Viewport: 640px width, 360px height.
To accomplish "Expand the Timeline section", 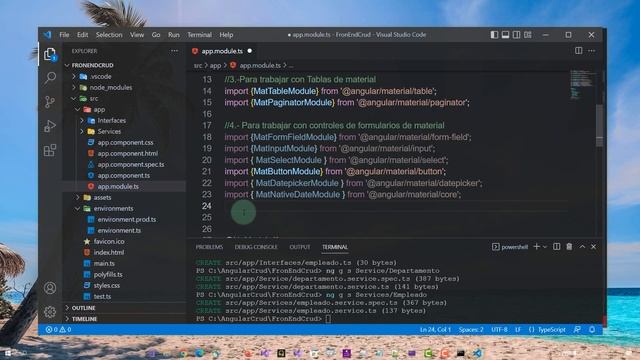I will point(84,319).
